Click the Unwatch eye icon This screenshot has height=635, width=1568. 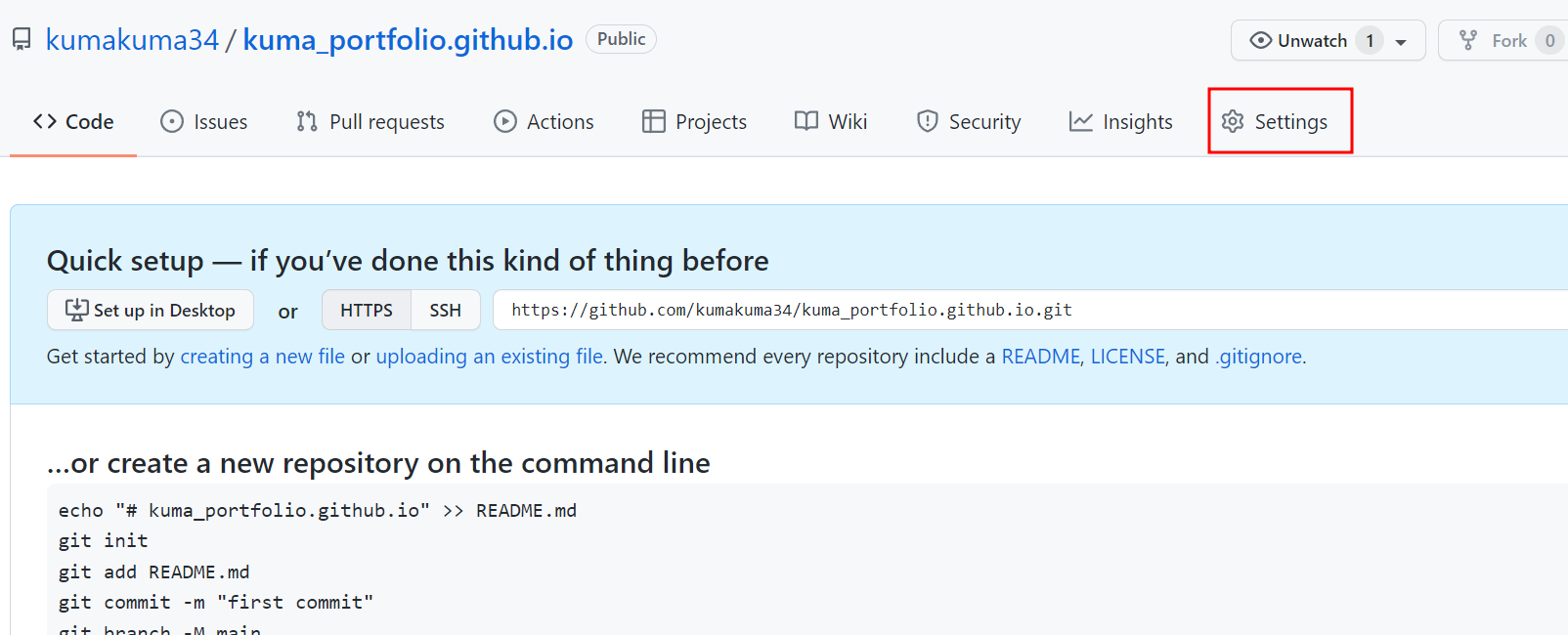(x=1261, y=40)
